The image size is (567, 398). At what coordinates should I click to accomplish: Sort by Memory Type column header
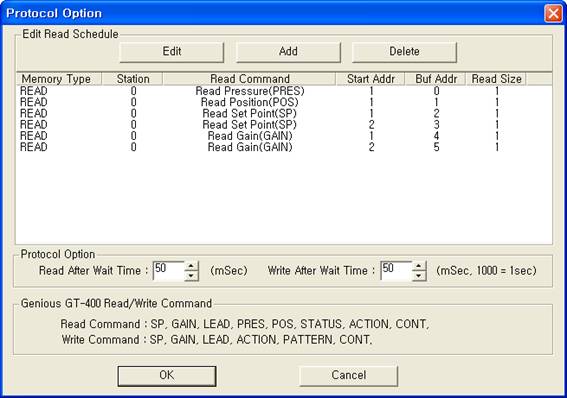59,79
